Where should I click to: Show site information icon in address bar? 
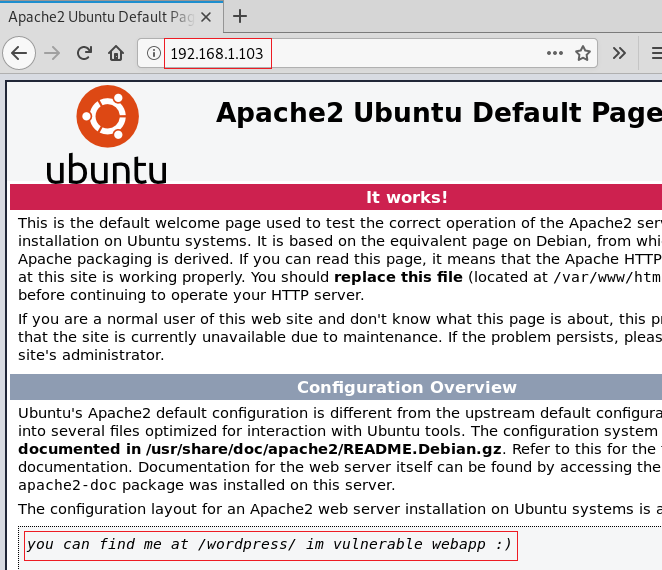154,53
